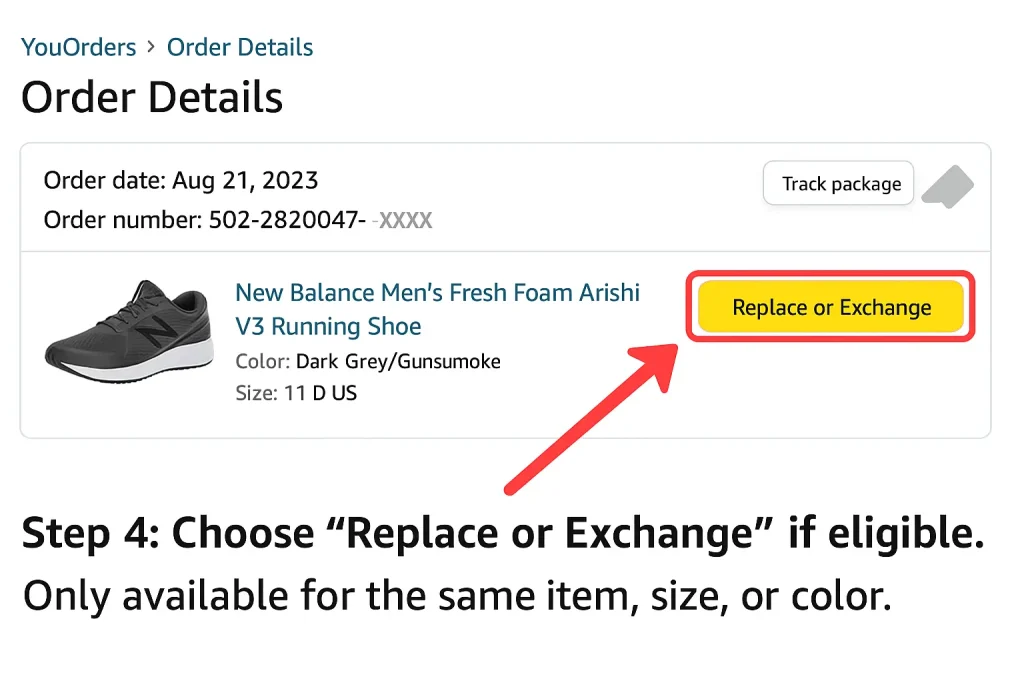Select the shoe product thumbnail image
The image size is (1024, 683).
tap(128, 334)
